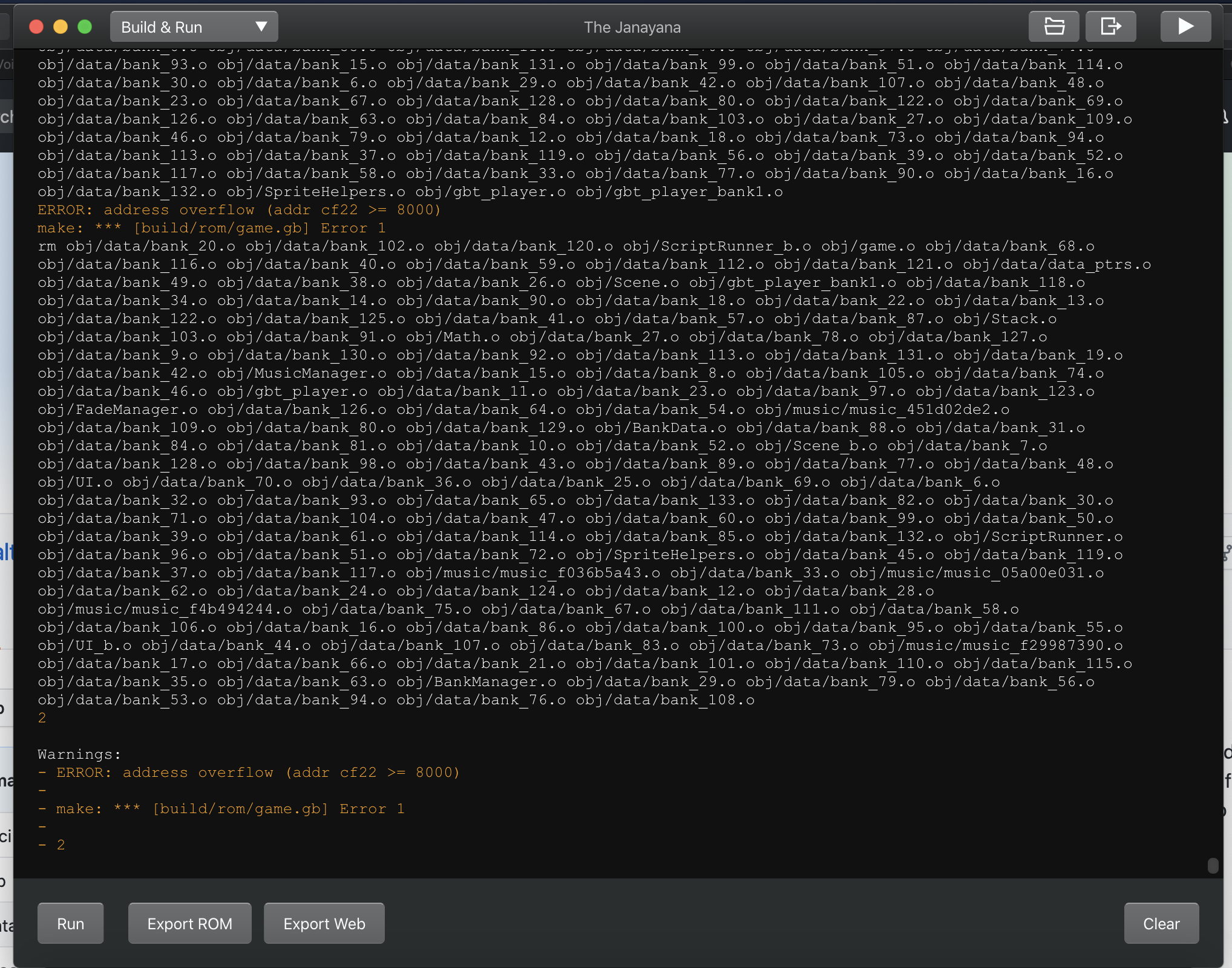1232x968 pixels.
Task: Click "obj/music/music_05a00e031.o" text
Action: point(977,573)
